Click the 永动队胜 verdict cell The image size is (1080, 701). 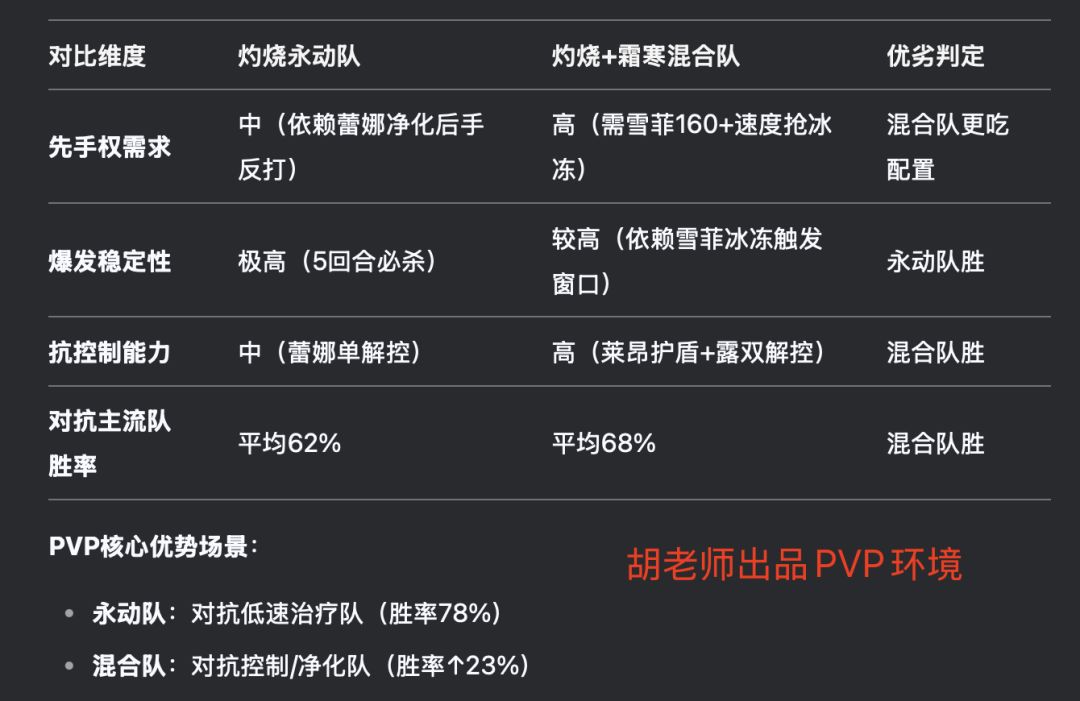[x=935, y=262]
